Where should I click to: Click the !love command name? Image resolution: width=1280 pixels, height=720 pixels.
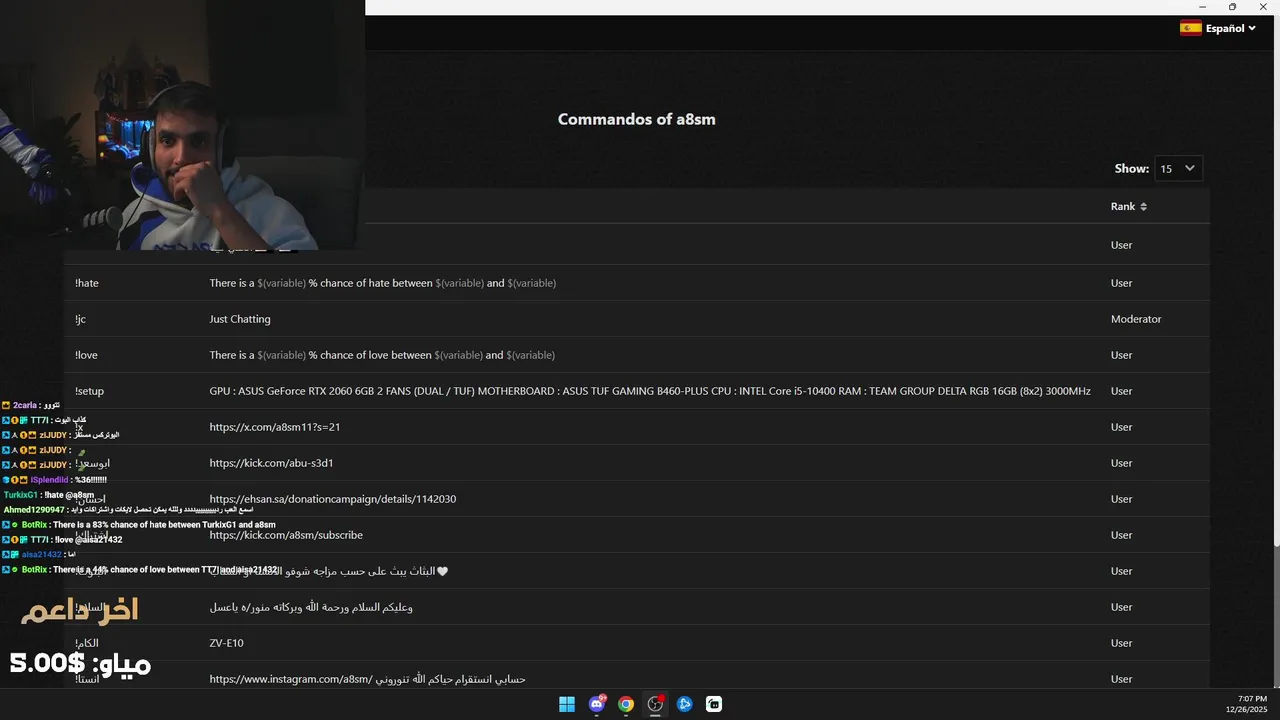coord(86,355)
